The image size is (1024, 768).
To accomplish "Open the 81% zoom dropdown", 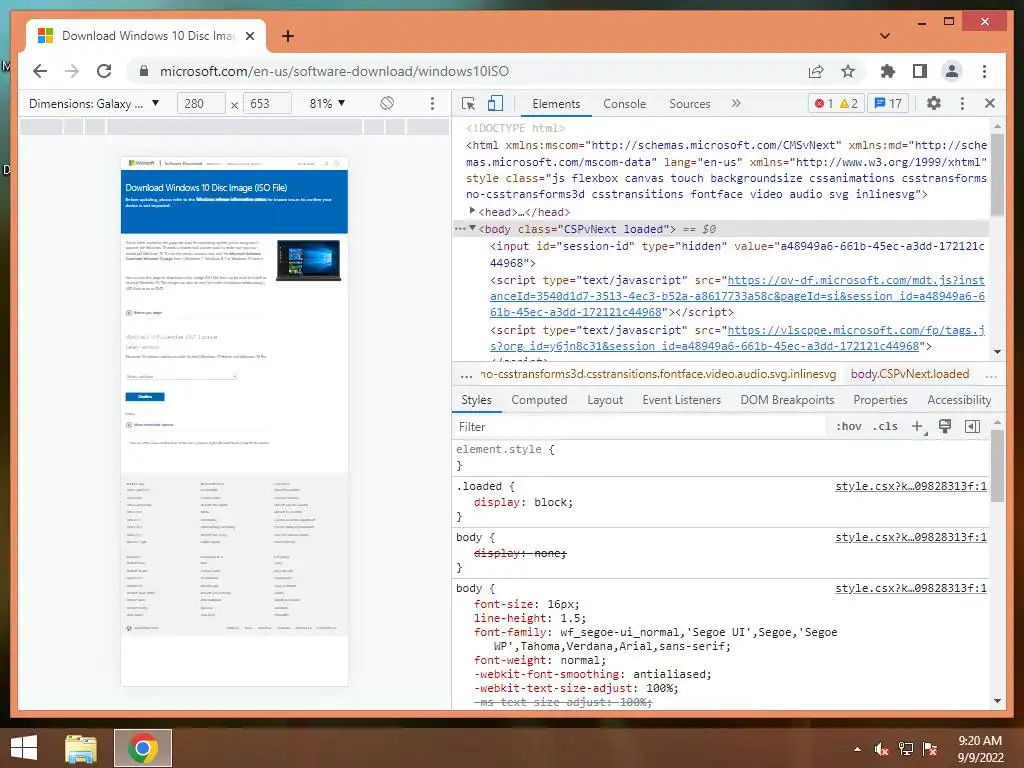I will click(x=327, y=103).
